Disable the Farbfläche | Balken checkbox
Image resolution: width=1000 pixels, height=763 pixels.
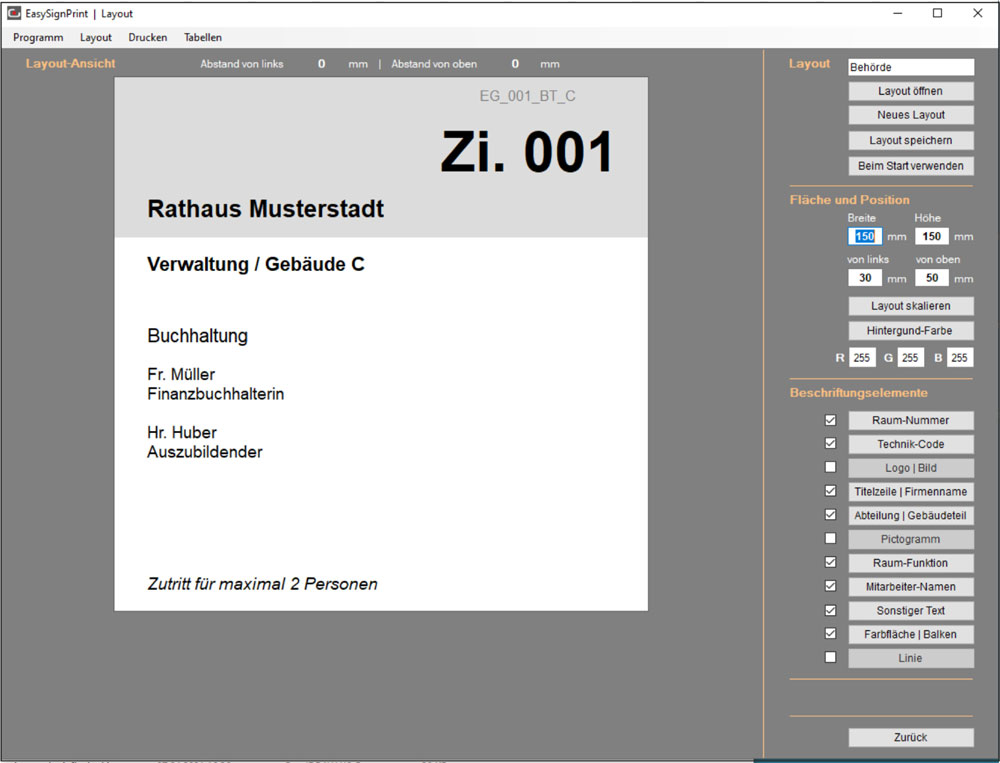[x=830, y=633]
